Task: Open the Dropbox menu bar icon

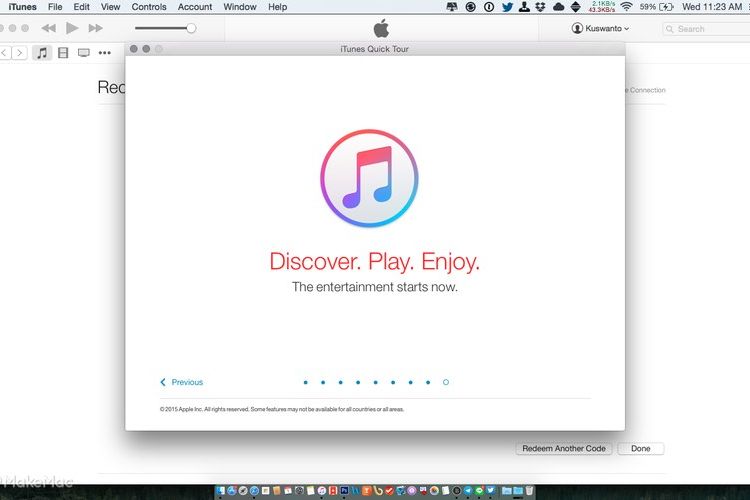Action: coord(540,7)
